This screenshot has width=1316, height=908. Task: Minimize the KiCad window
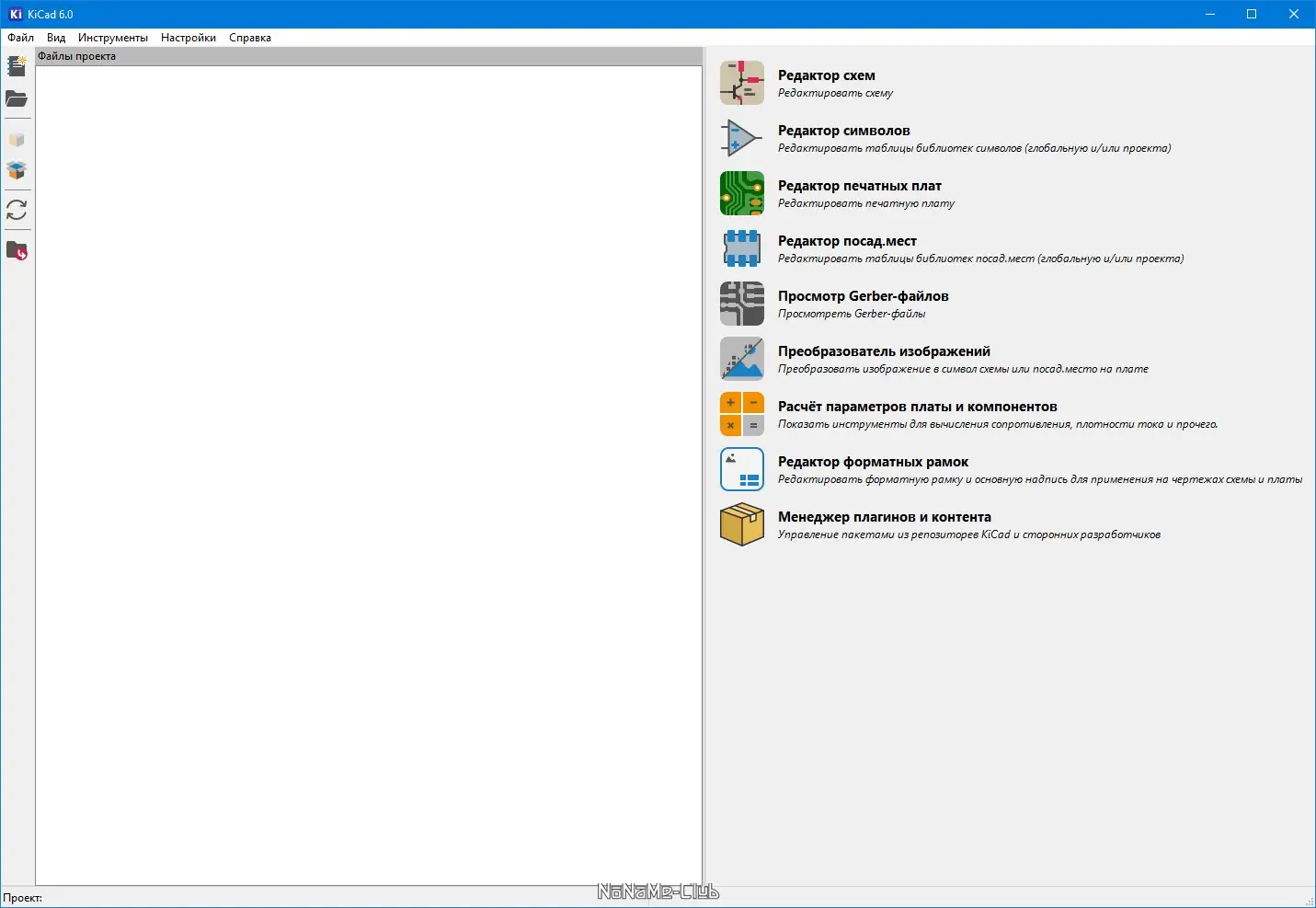pyautogui.click(x=1209, y=14)
